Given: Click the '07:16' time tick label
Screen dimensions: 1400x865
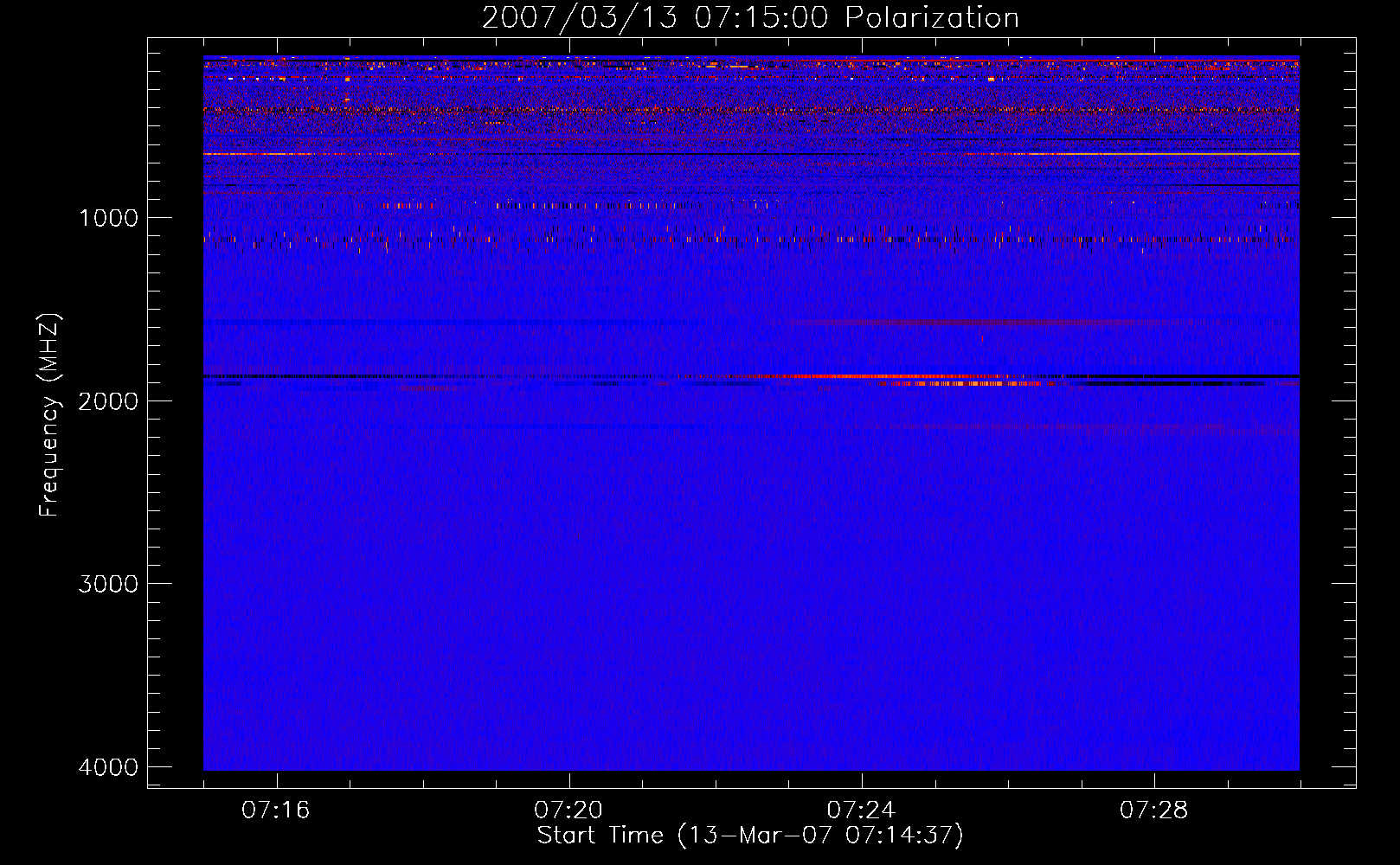Looking at the screenshot, I should pos(276,811).
